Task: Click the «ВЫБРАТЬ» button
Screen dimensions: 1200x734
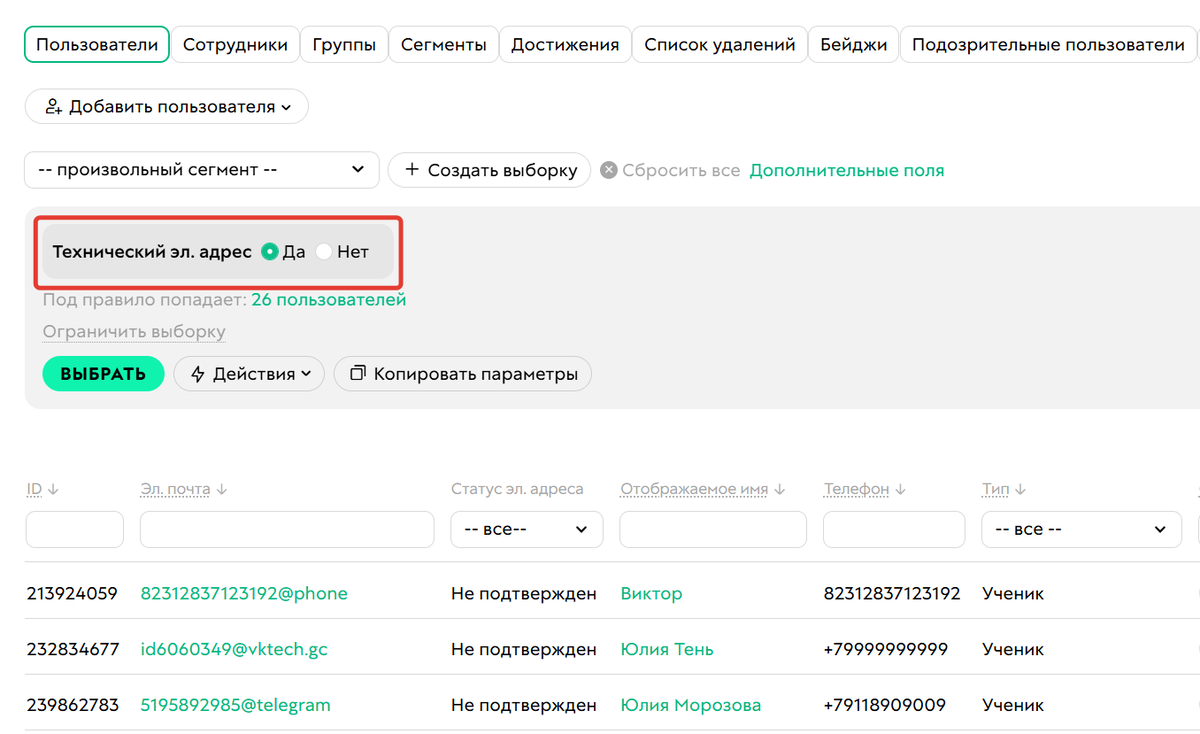Action: 103,373
